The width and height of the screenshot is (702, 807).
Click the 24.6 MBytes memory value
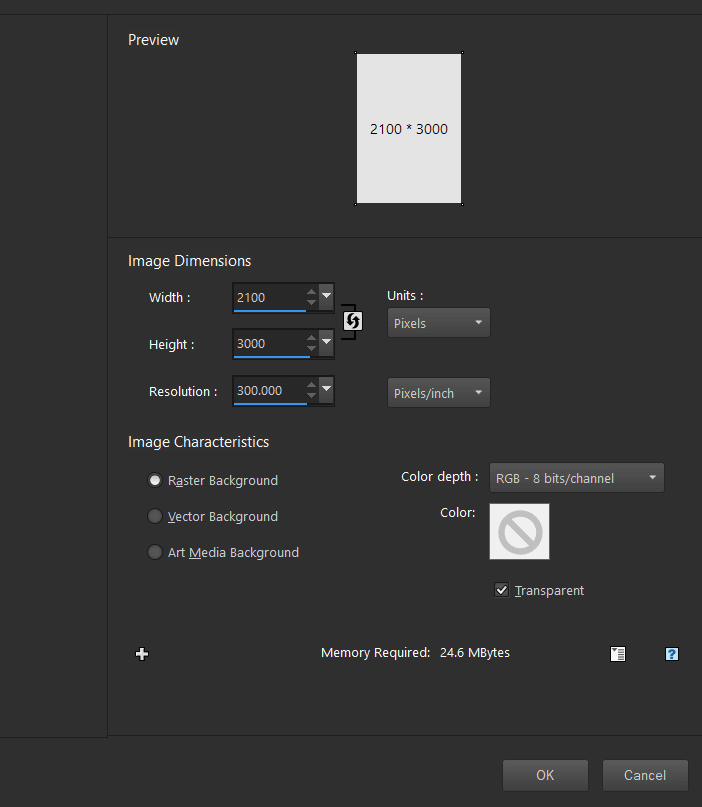(475, 653)
